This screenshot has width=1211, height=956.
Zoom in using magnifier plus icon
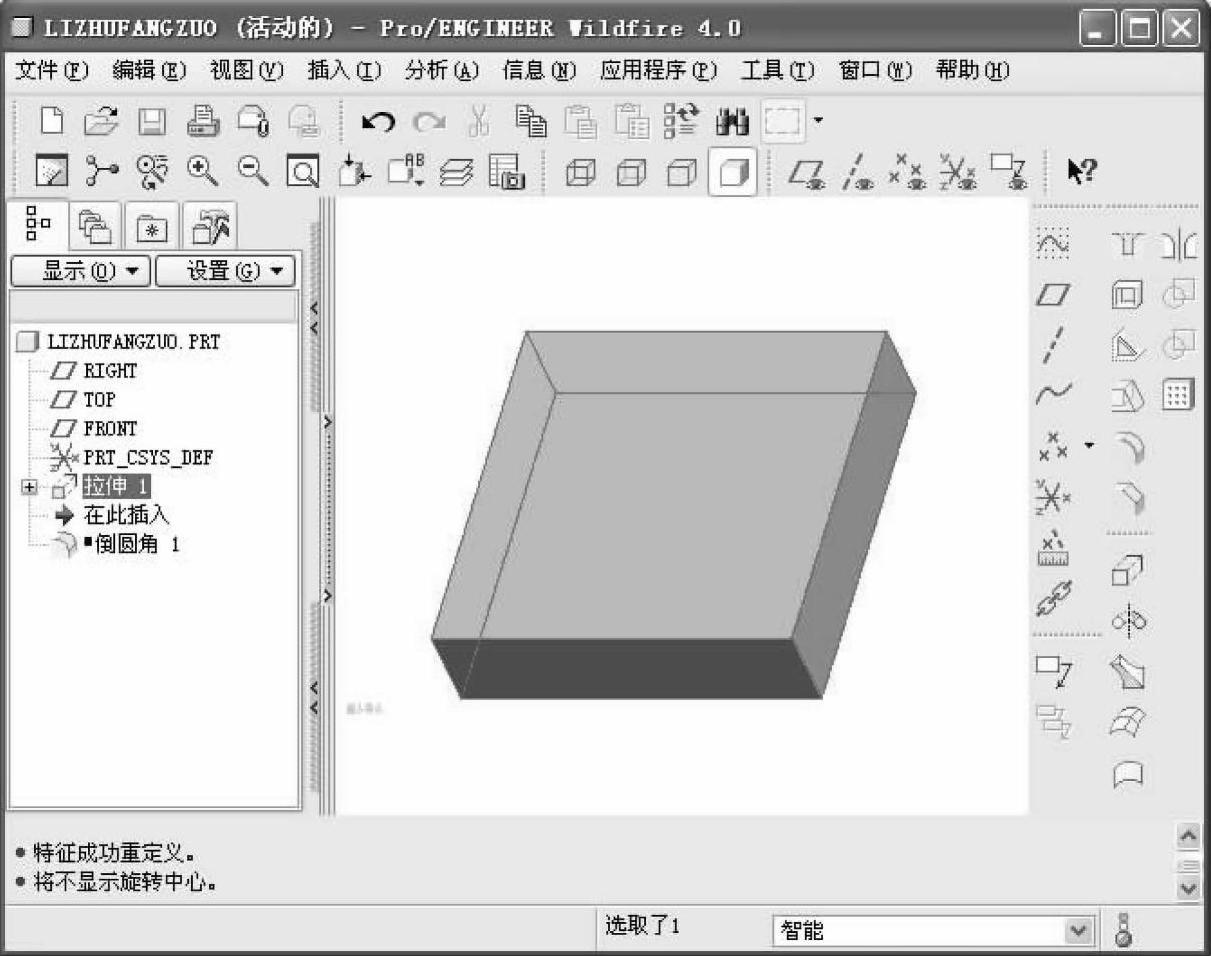tap(203, 173)
